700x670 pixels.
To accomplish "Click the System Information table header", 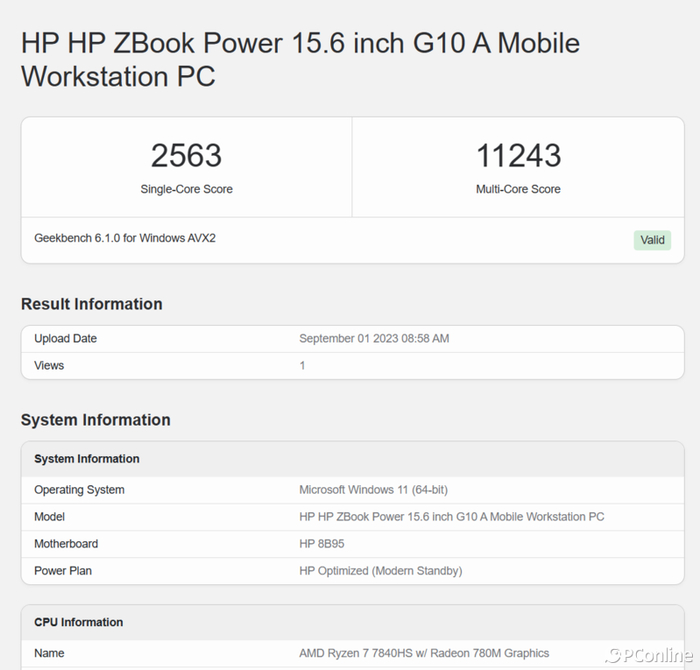I will pyautogui.click(x=87, y=459).
